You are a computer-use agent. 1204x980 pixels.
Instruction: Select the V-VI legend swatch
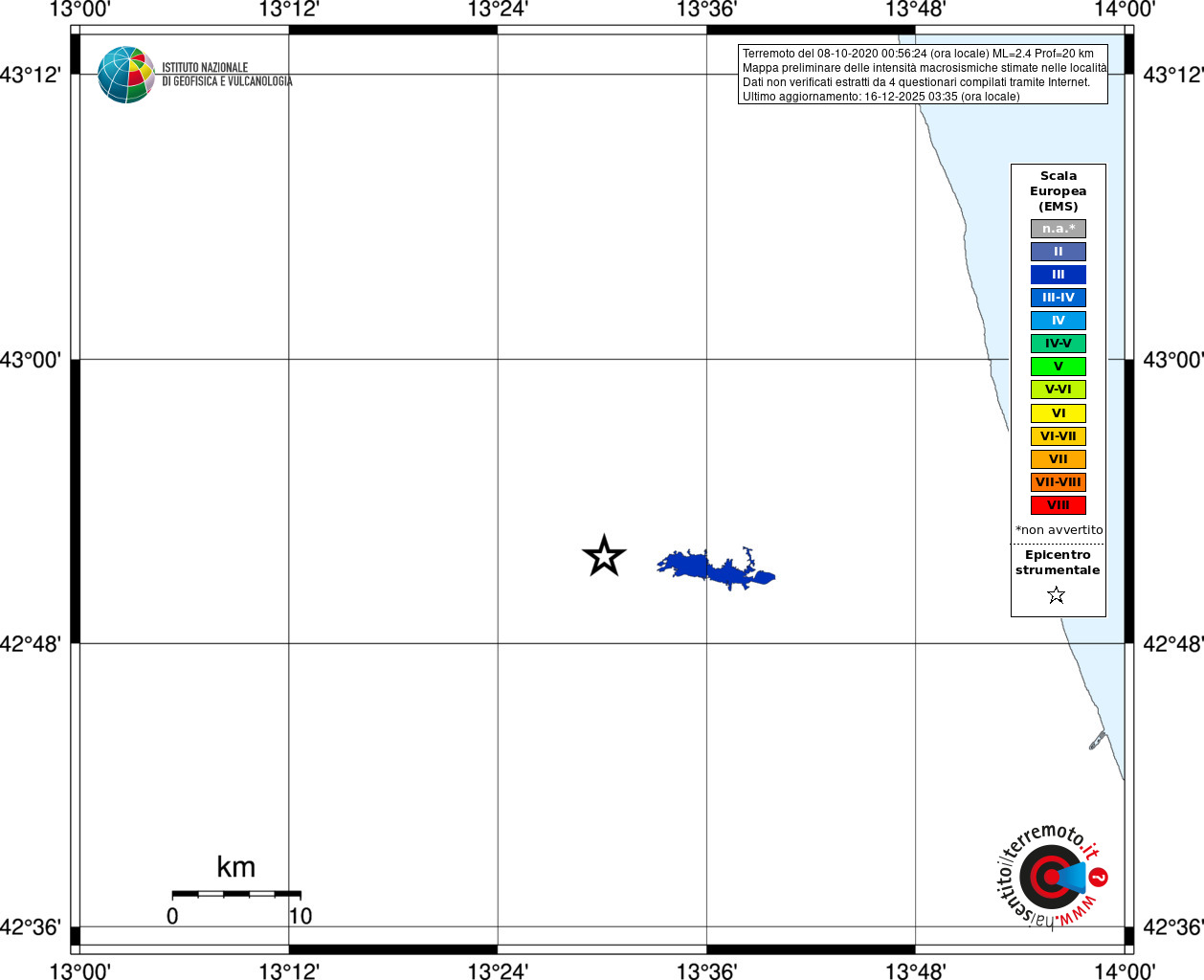pos(1059,390)
